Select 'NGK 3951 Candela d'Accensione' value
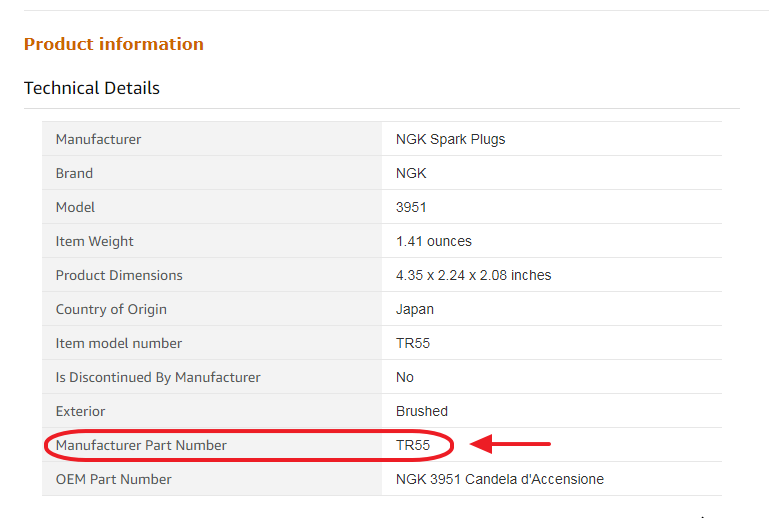The width and height of the screenshot is (769, 518). coord(500,479)
